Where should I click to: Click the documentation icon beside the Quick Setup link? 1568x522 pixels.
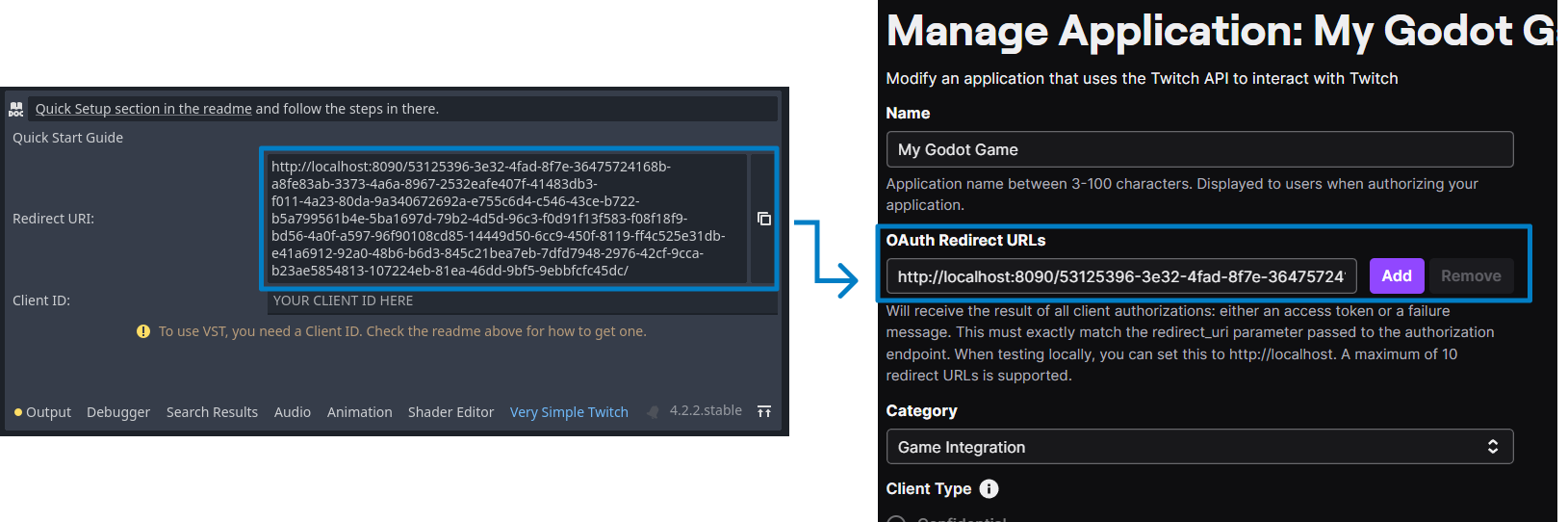(x=16, y=109)
